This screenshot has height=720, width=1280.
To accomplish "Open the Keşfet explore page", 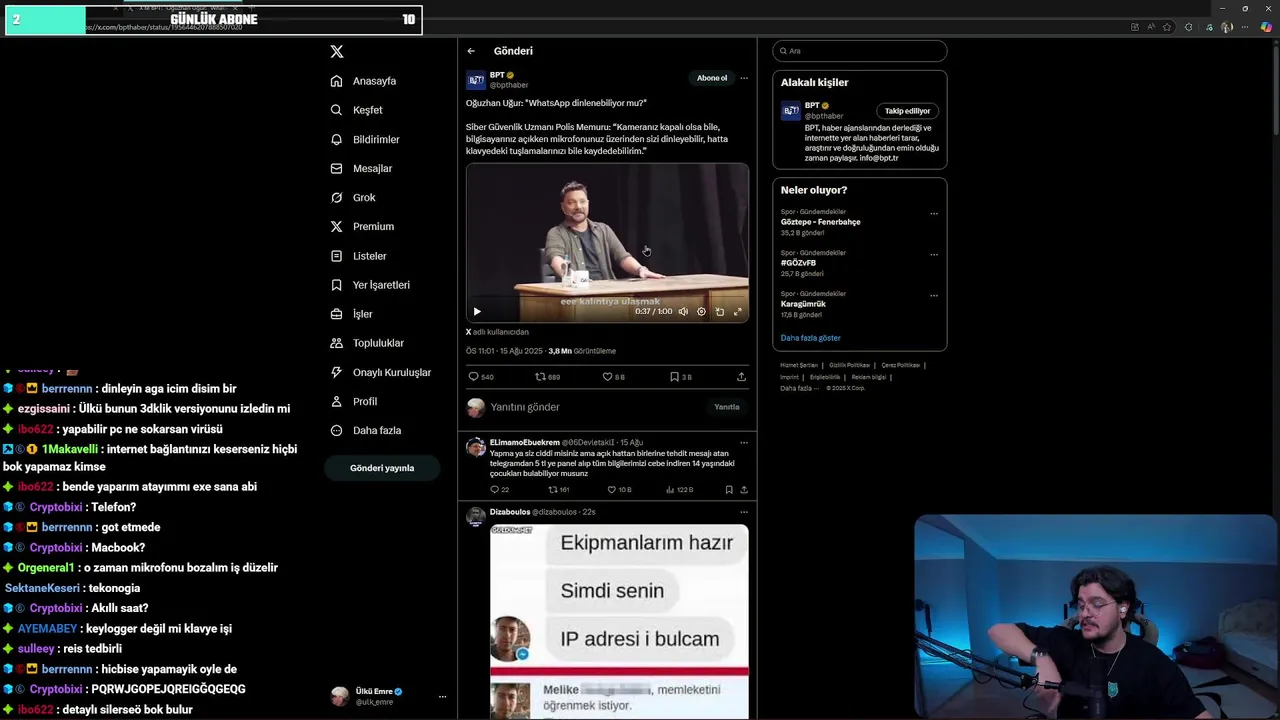I will pyautogui.click(x=357, y=110).
